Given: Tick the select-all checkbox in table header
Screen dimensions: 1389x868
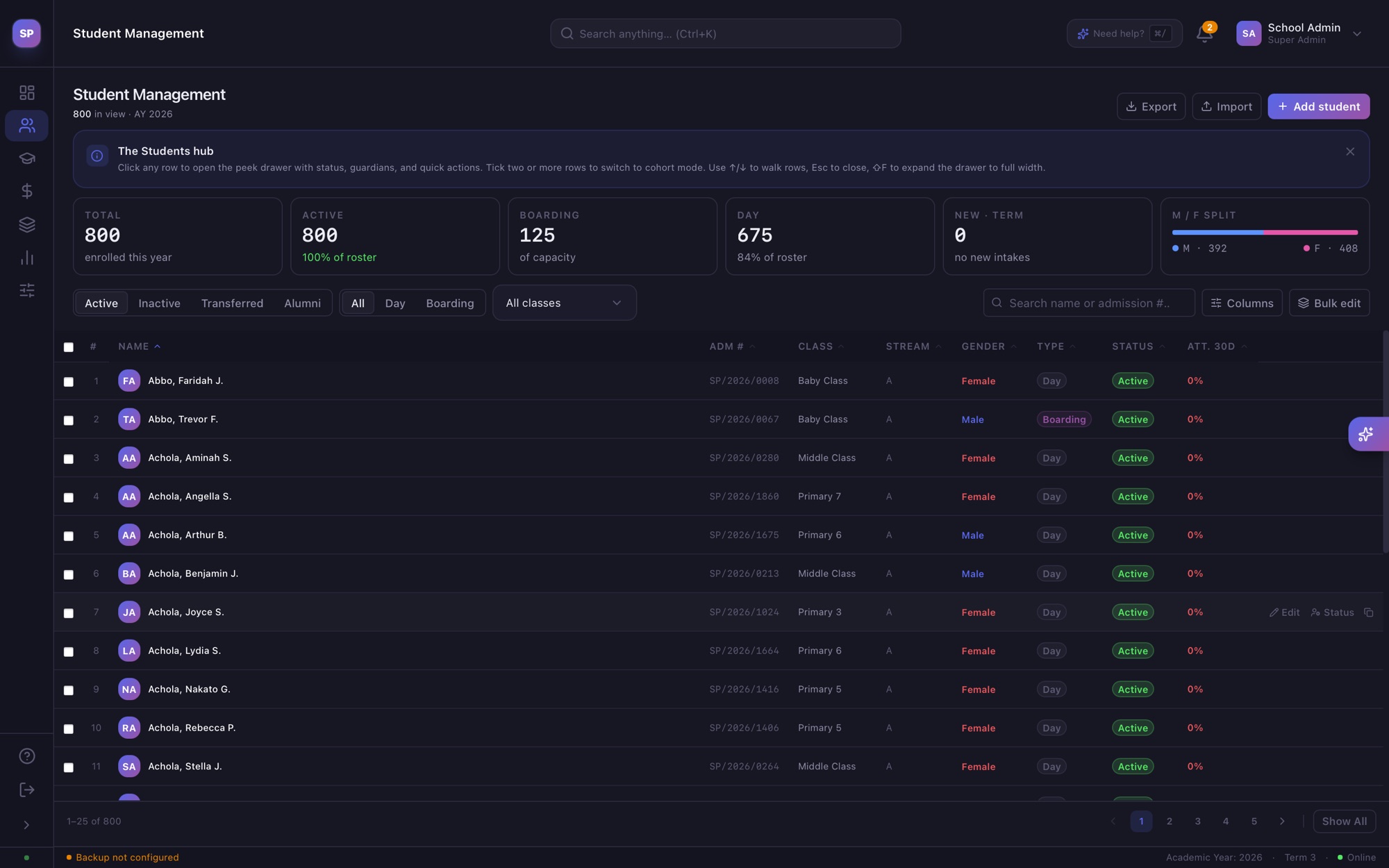Looking at the screenshot, I should tap(69, 347).
